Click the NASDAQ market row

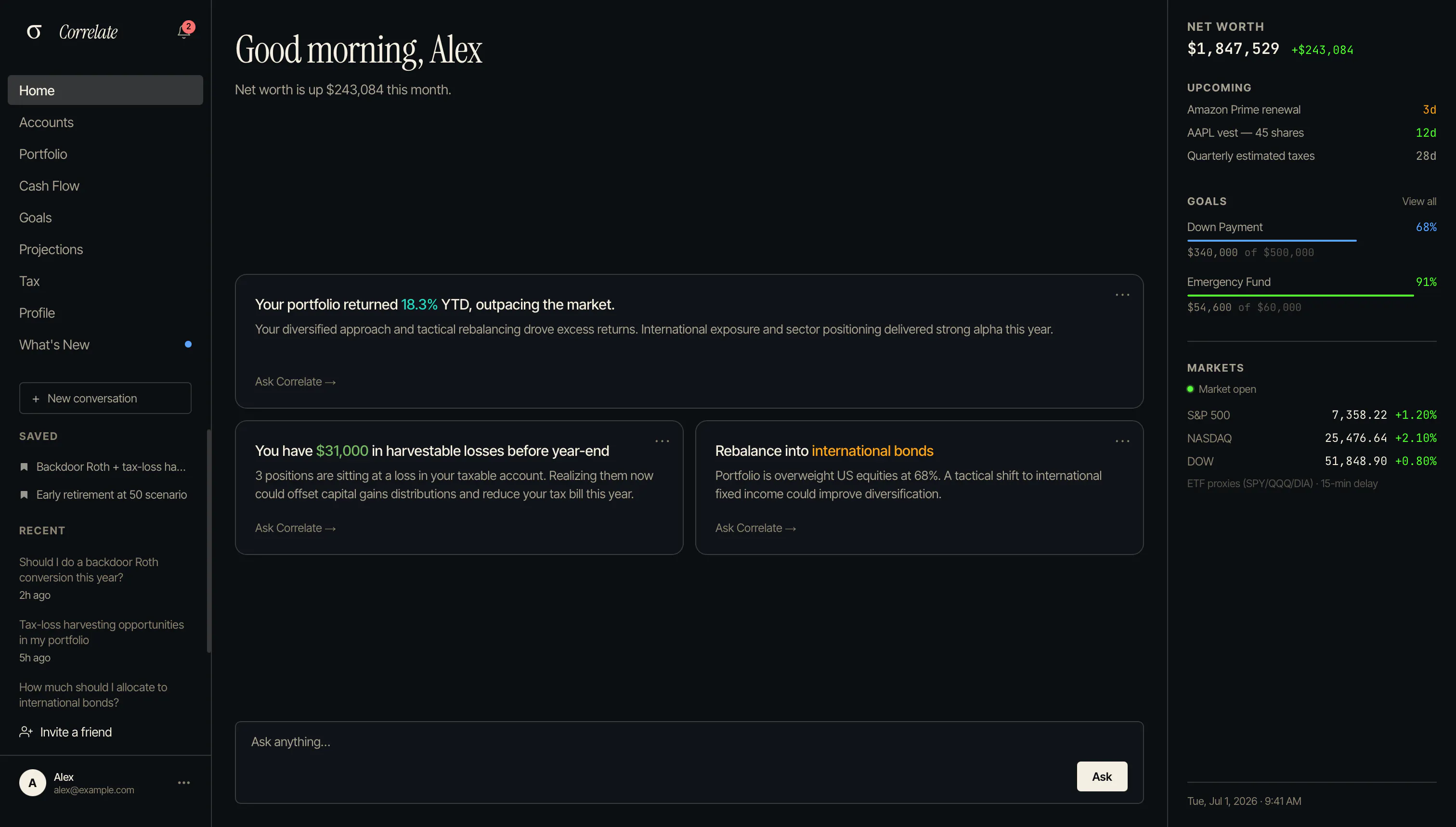coord(1312,439)
